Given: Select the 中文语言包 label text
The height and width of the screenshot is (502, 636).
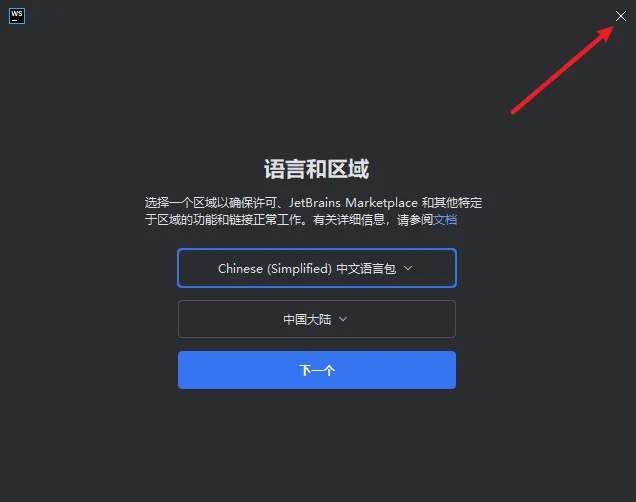Looking at the screenshot, I should point(366,268).
